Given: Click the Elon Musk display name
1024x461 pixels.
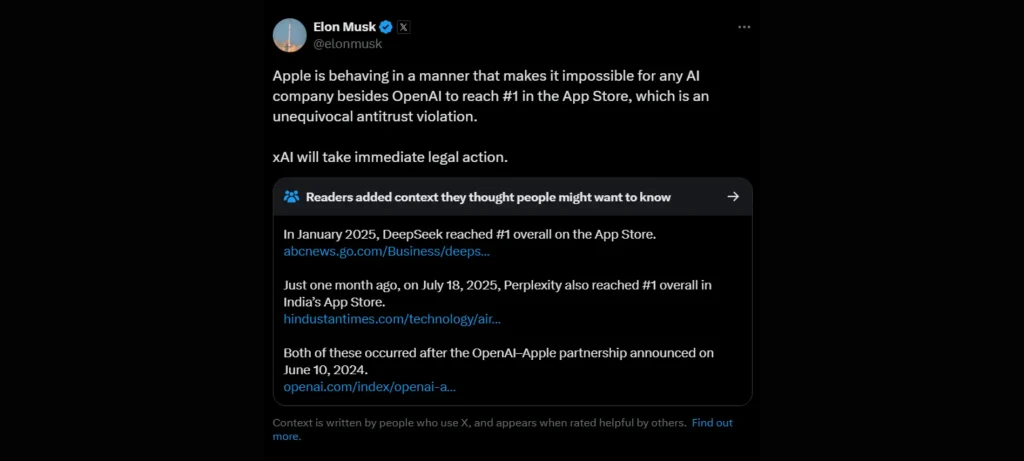Looking at the screenshot, I should point(345,27).
